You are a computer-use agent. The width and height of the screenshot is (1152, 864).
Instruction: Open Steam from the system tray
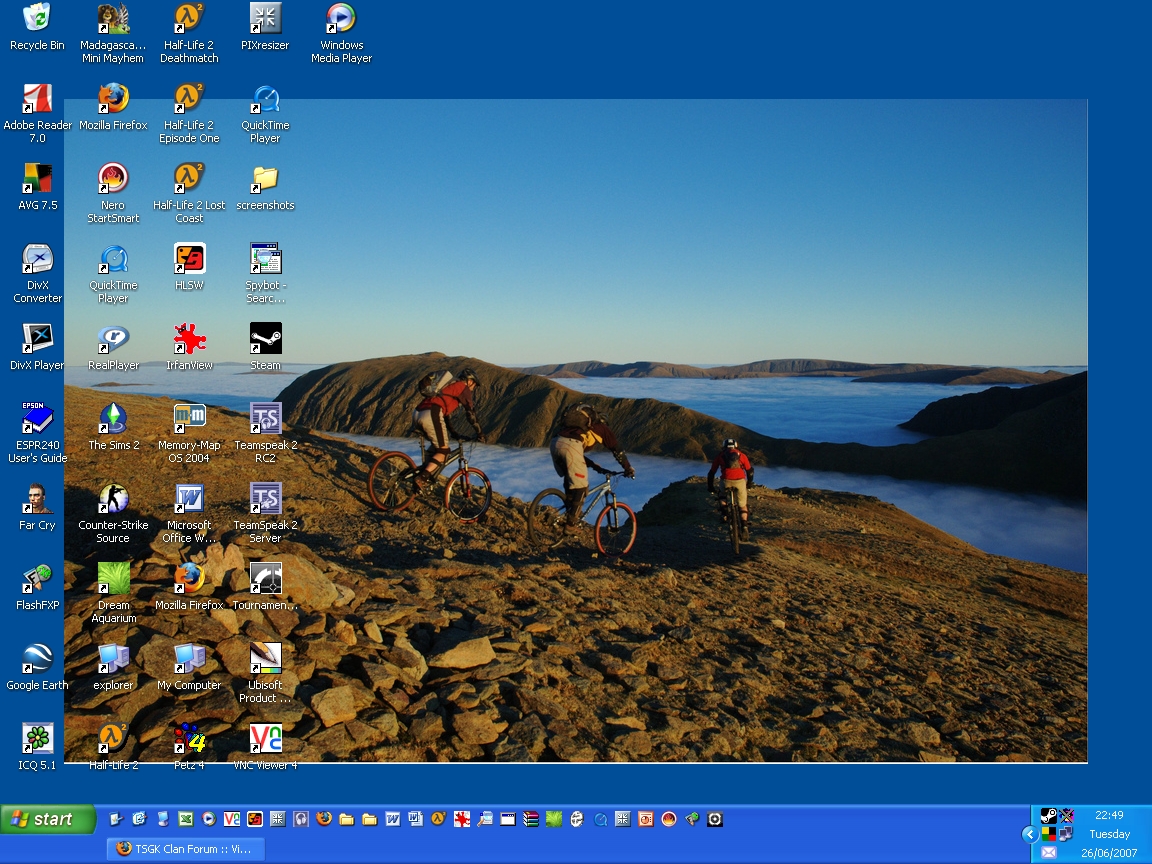coord(1049,814)
